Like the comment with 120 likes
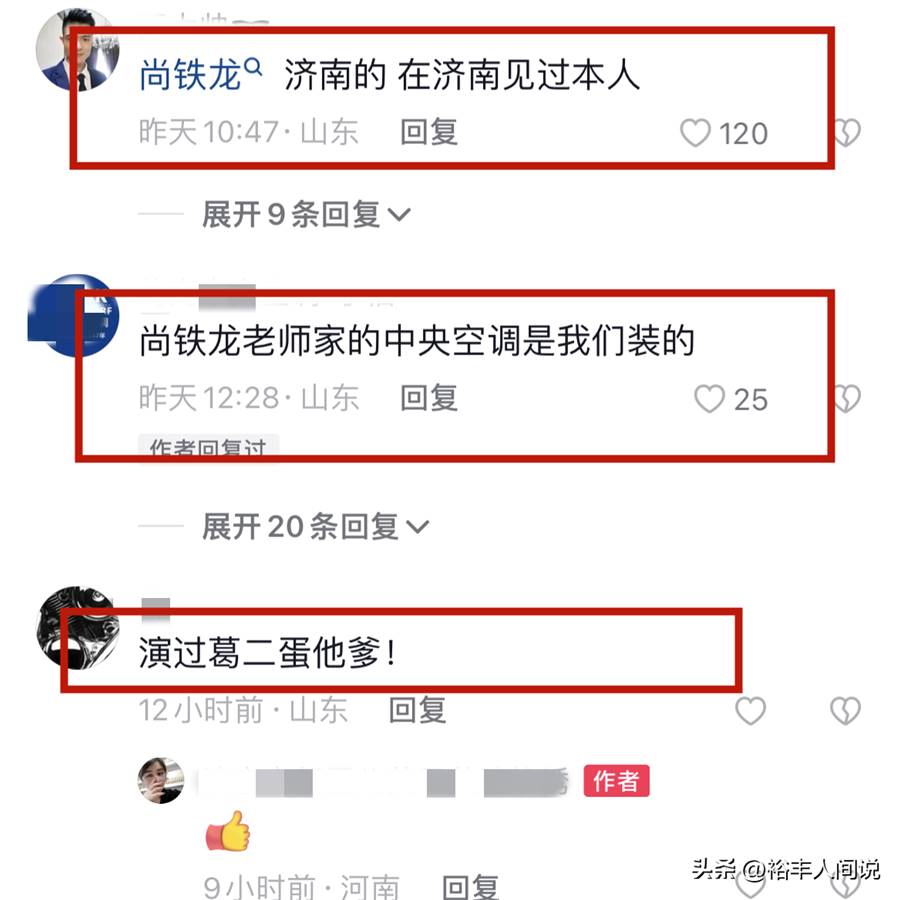Viewport: 900px width, 900px height. pos(695,133)
